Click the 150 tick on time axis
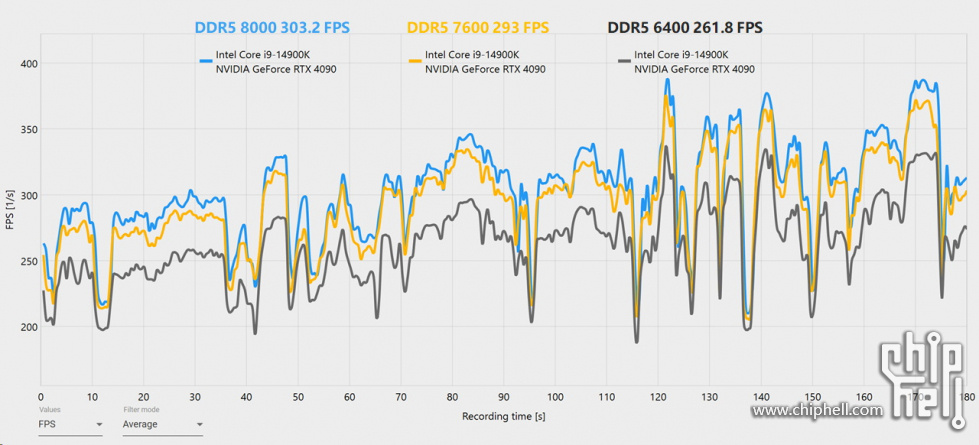Image resolution: width=979 pixels, height=445 pixels. 812,397
